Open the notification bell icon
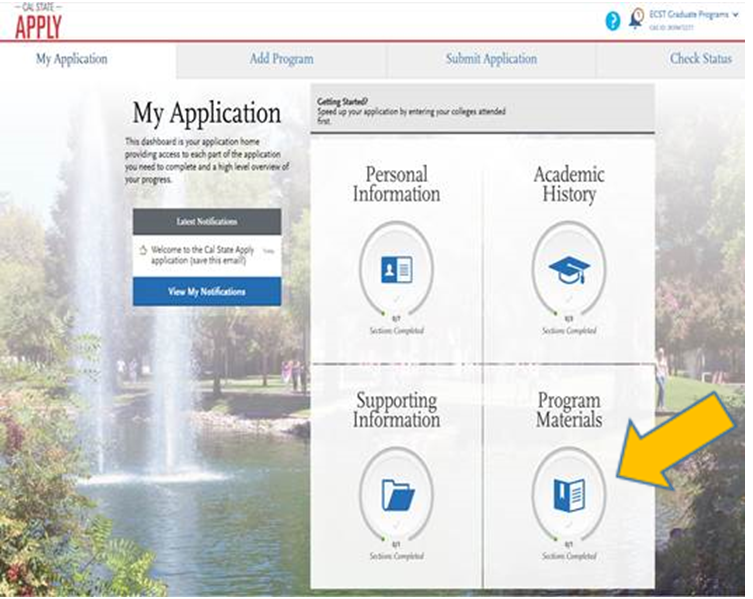The height and width of the screenshot is (599, 753). (637, 20)
